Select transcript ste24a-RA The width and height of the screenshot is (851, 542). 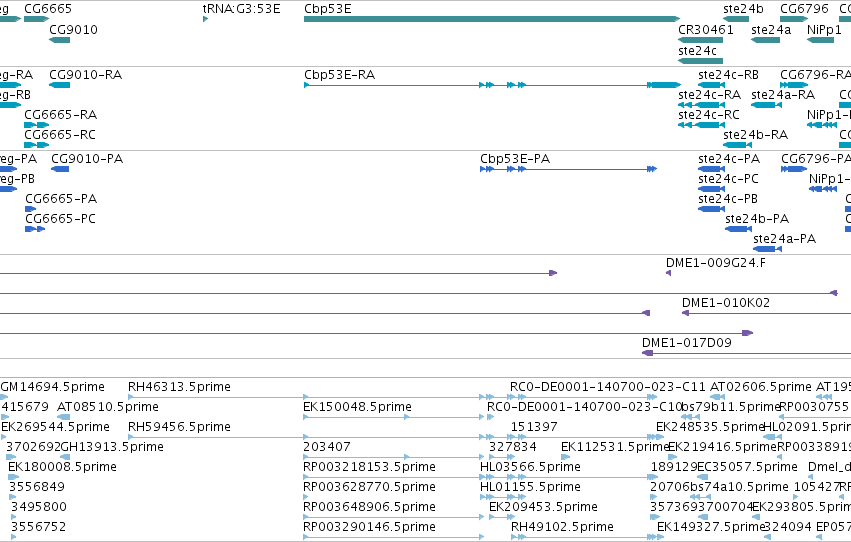(766, 105)
